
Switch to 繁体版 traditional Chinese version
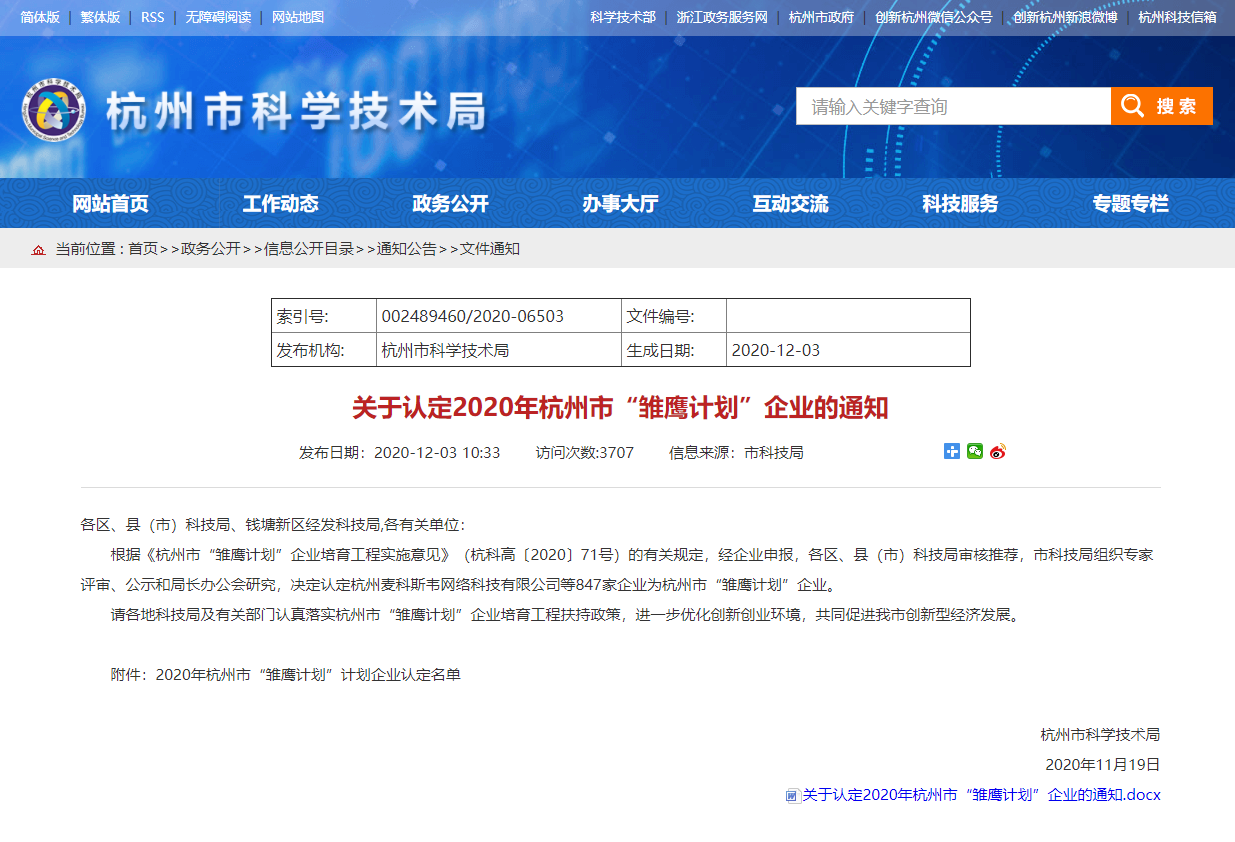tap(100, 17)
